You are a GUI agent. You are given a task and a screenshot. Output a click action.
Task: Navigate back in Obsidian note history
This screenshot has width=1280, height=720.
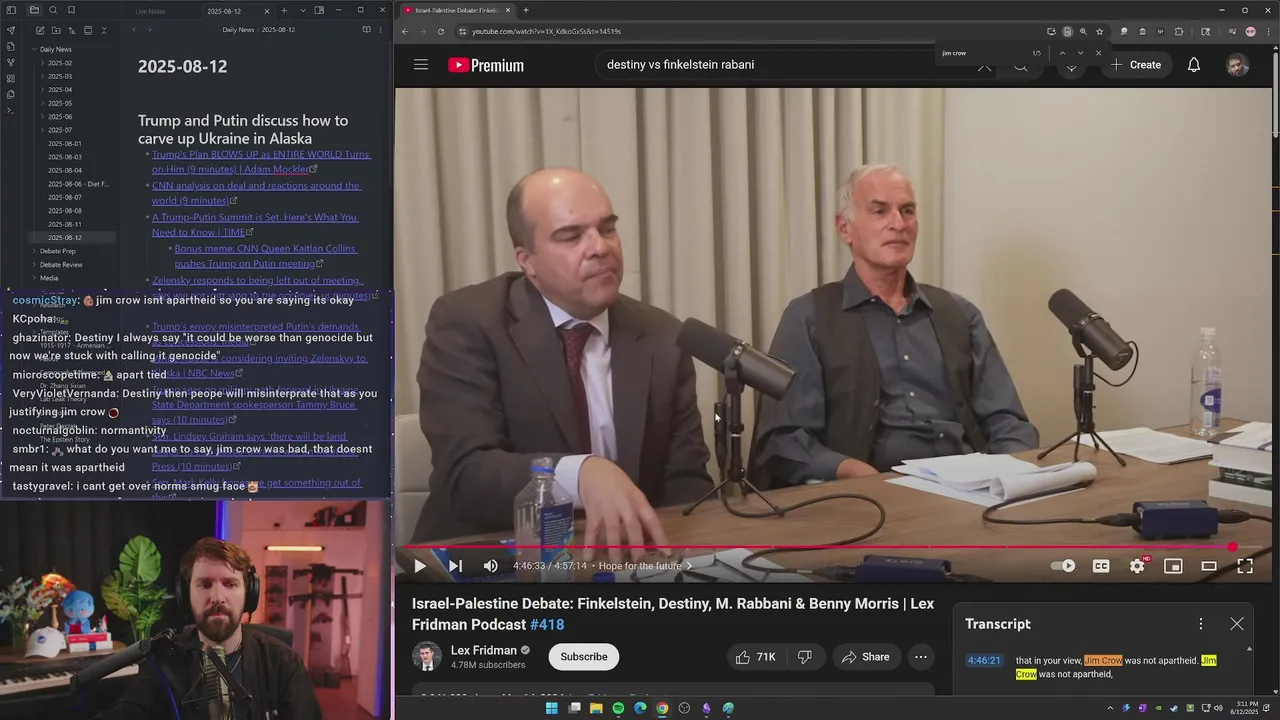pyautogui.click(x=134, y=30)
